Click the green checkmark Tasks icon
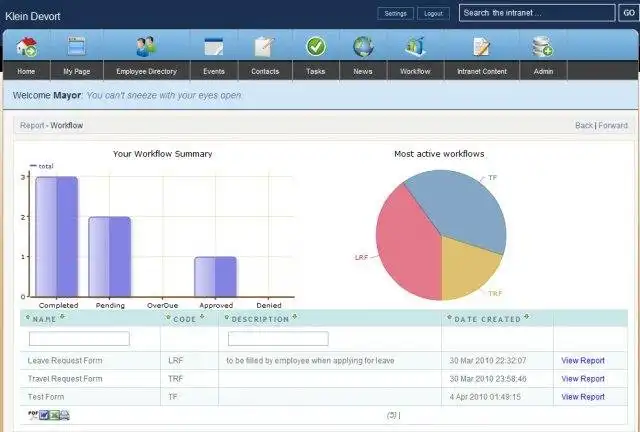 coord(316,46)
